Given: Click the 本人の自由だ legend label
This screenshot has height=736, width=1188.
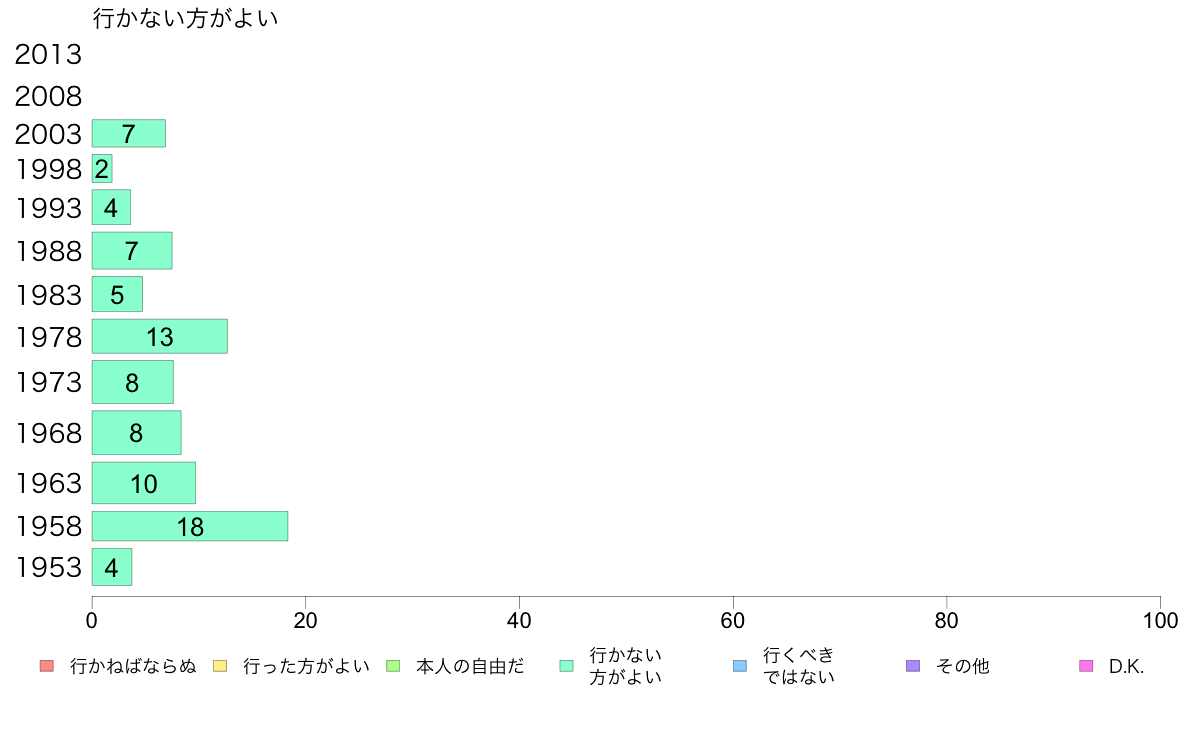Looking at the screenshot, I should (x=470, y=666).
